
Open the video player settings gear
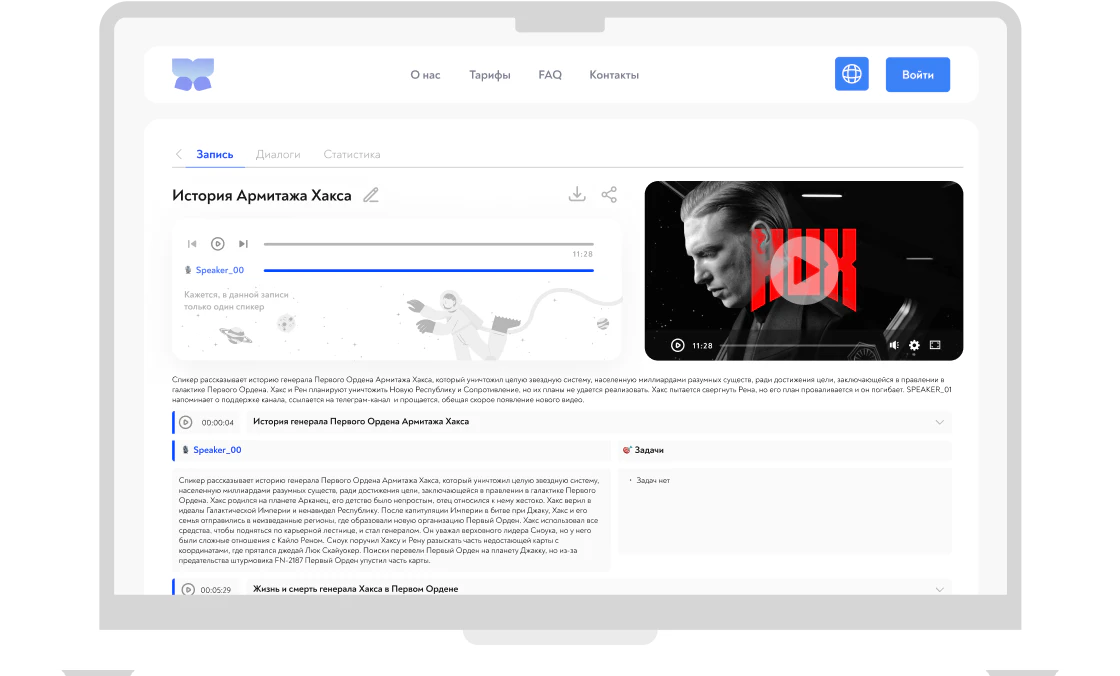tap(914, 345)
